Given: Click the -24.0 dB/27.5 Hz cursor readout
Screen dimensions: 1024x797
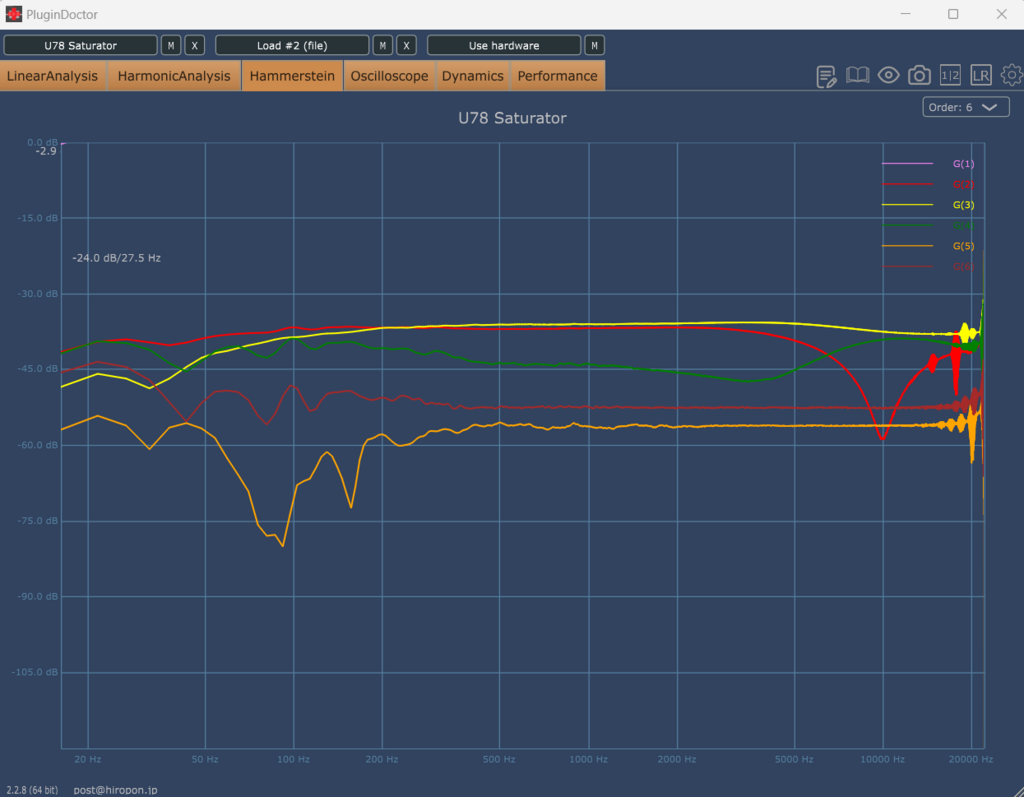Looking at the screenshot, I should coord(116,258).
